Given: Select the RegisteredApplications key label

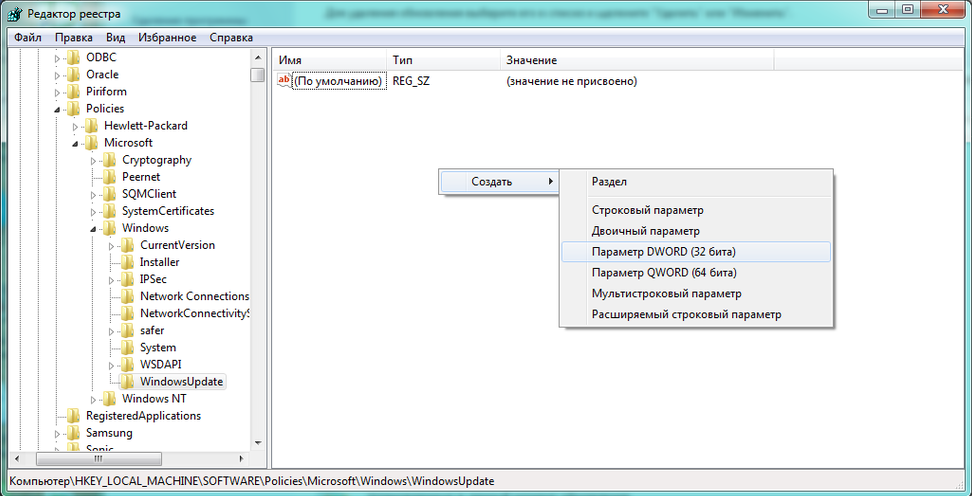Looking at the screenshot, I should [x=143, y=415].
